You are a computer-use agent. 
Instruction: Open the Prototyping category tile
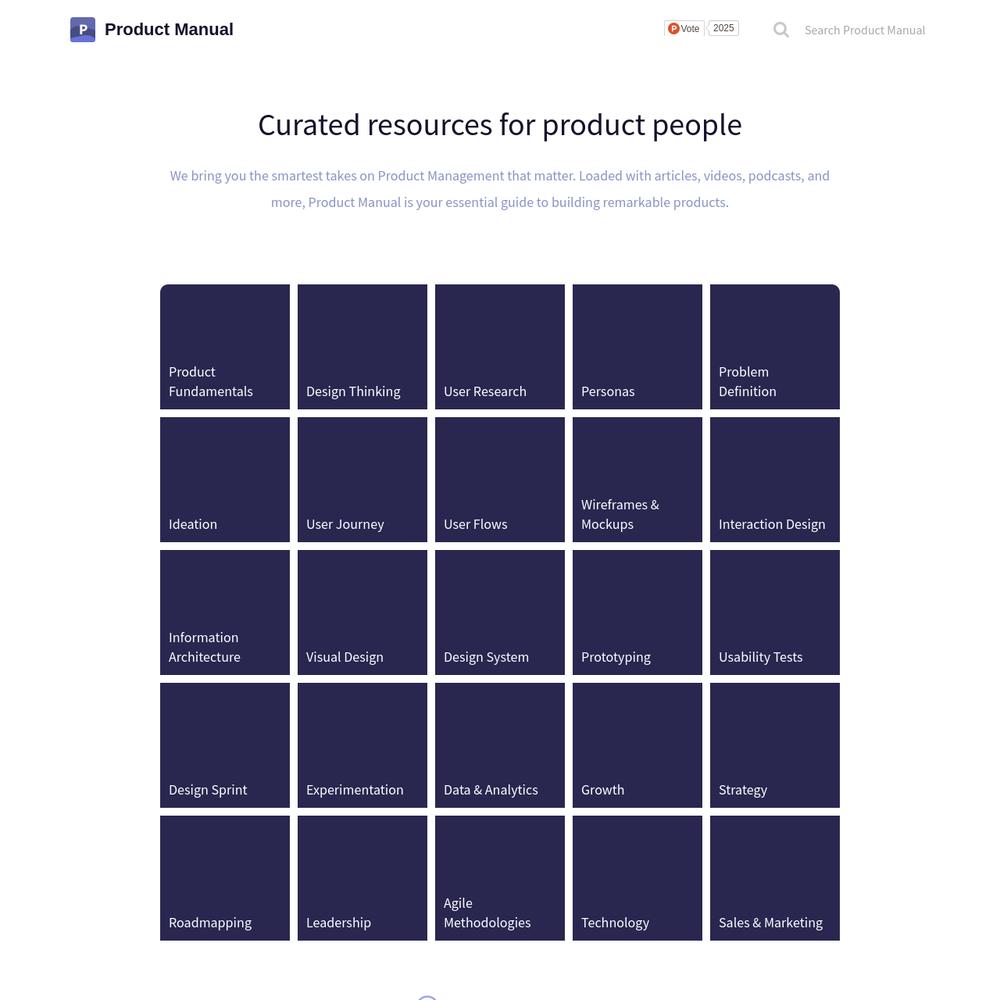coord(637,612)
